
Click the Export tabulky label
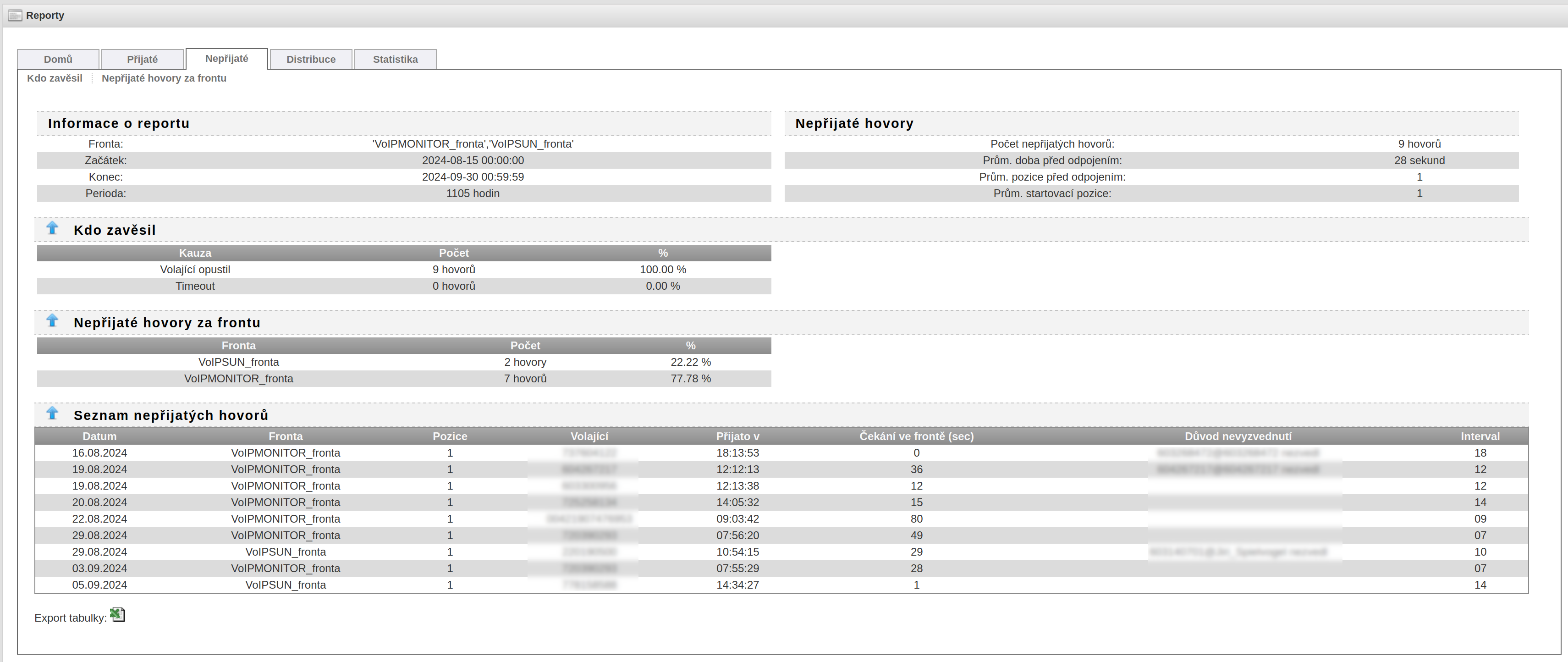click(71, 618)
